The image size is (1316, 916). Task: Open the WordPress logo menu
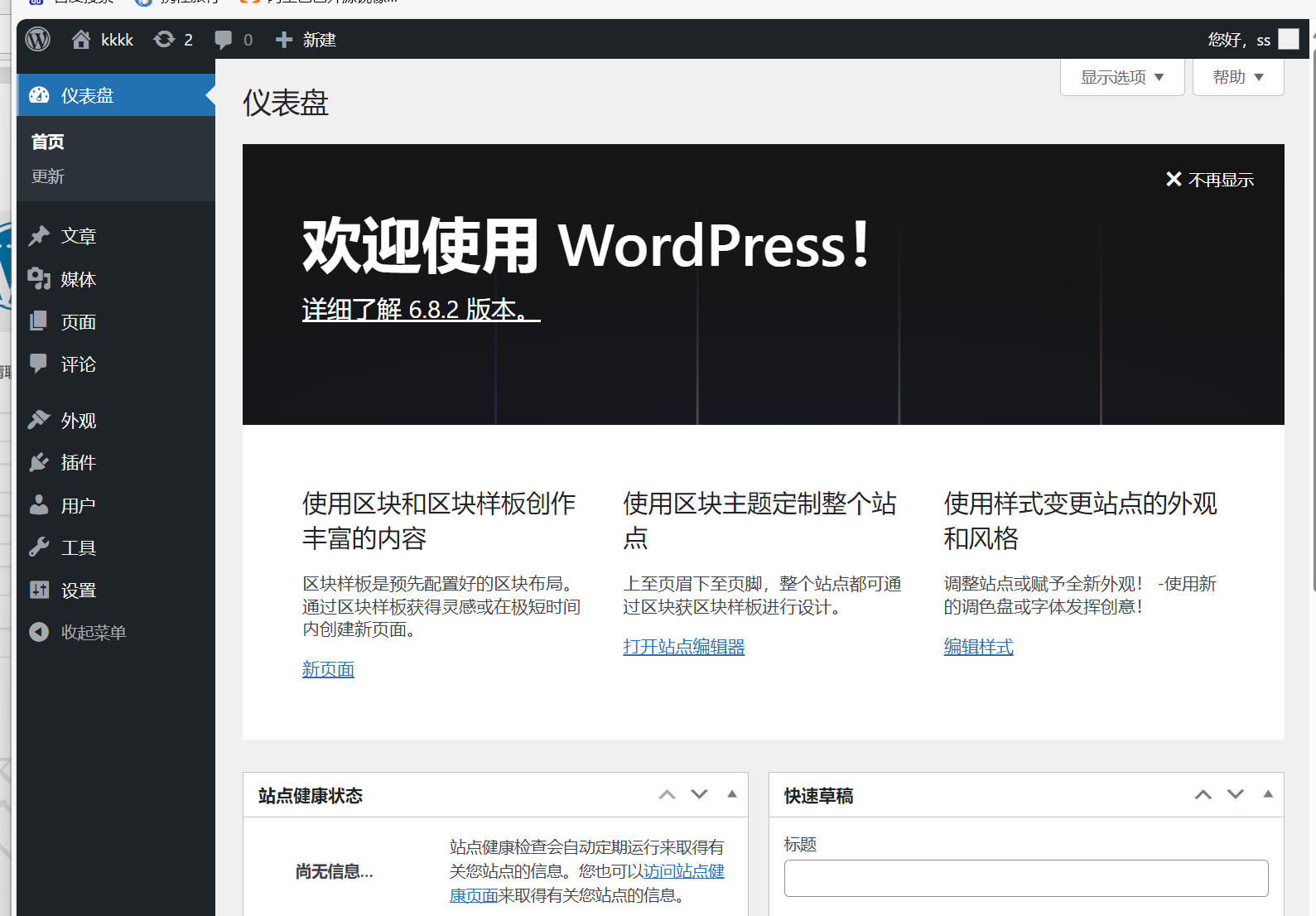coord(38,39)
